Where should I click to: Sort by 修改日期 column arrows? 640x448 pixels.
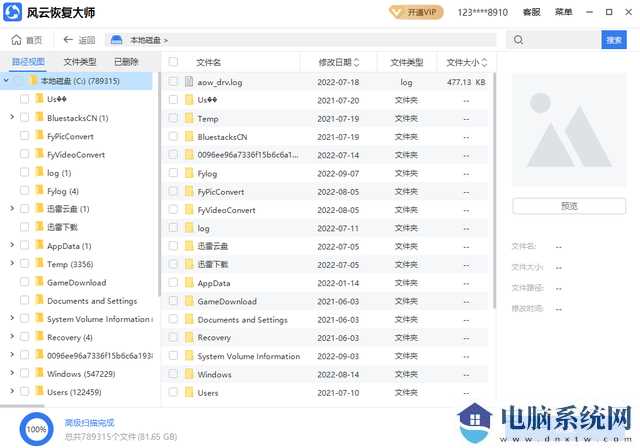tap(356, 62)
